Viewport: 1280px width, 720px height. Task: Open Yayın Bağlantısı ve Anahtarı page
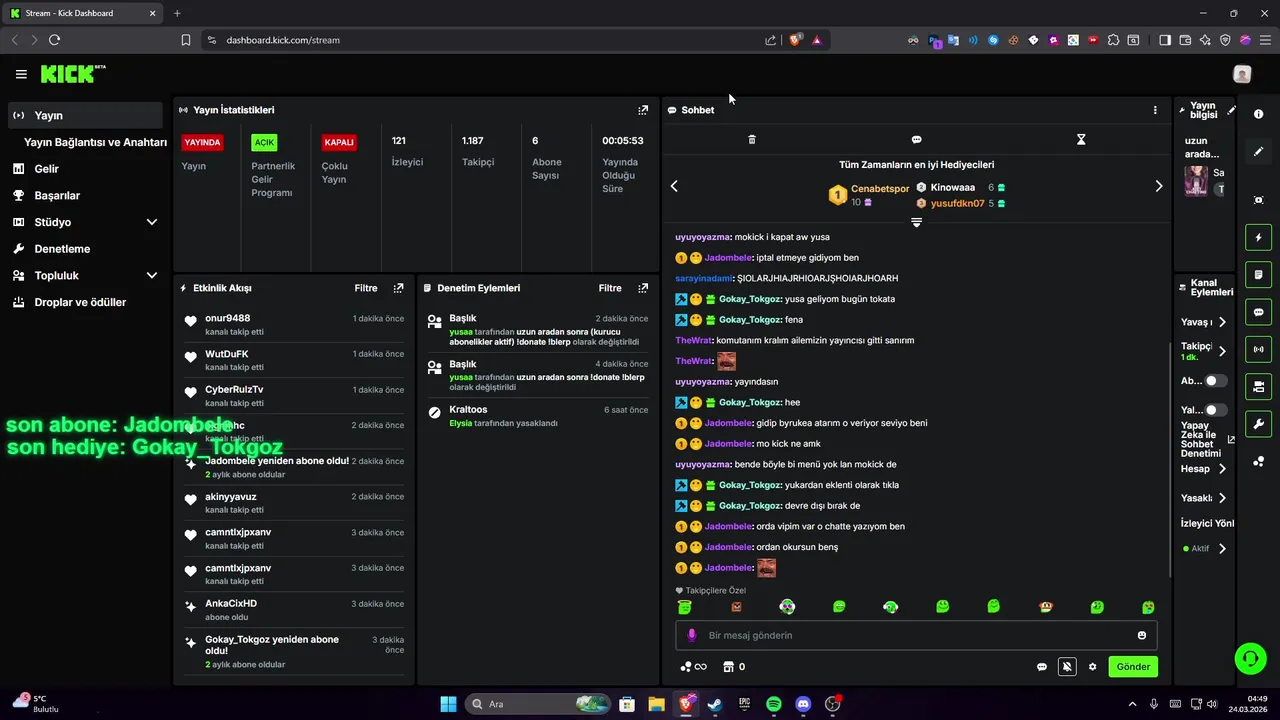click(95, 142)
